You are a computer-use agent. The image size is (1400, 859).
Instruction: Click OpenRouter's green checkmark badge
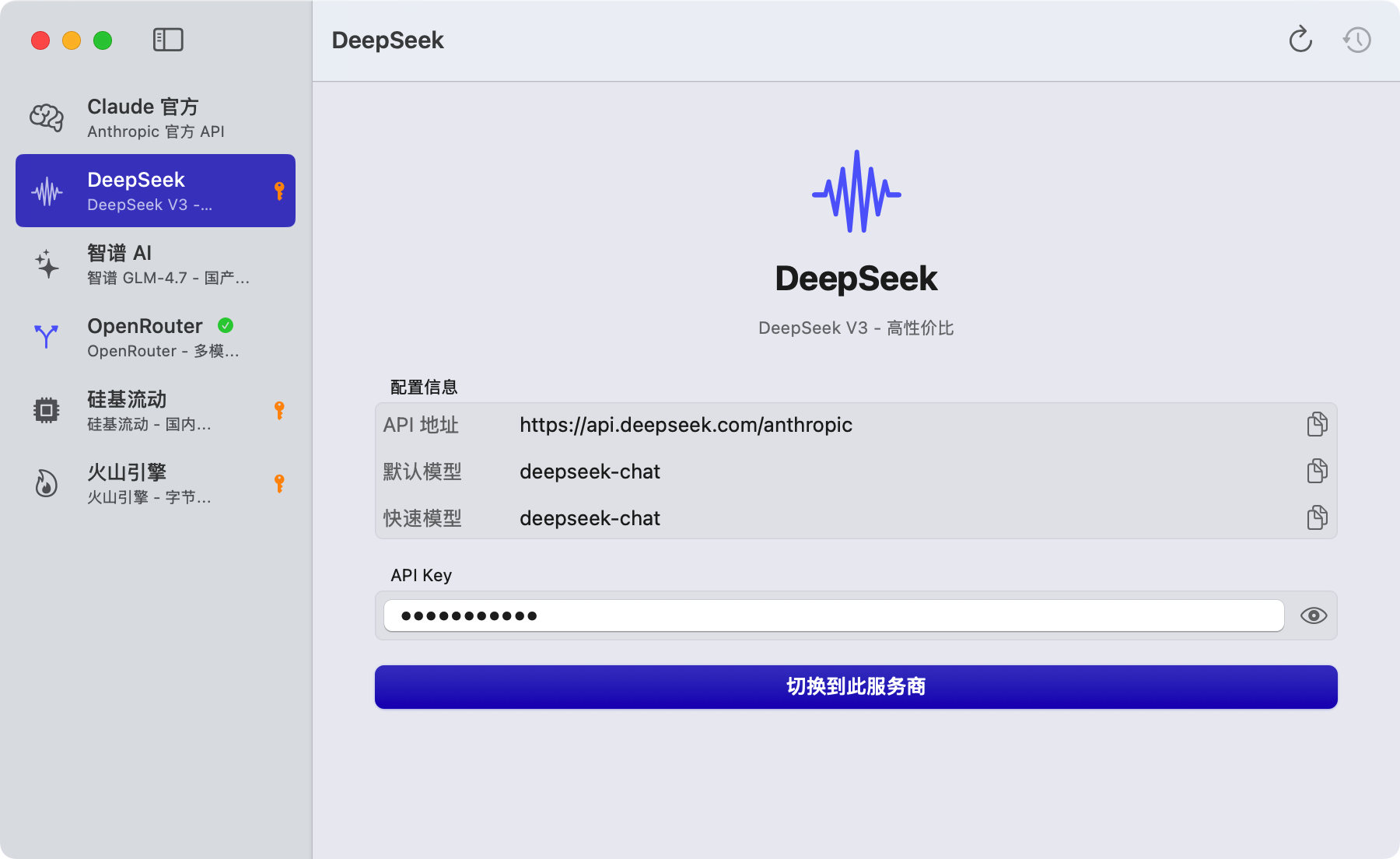click(226, 325)
